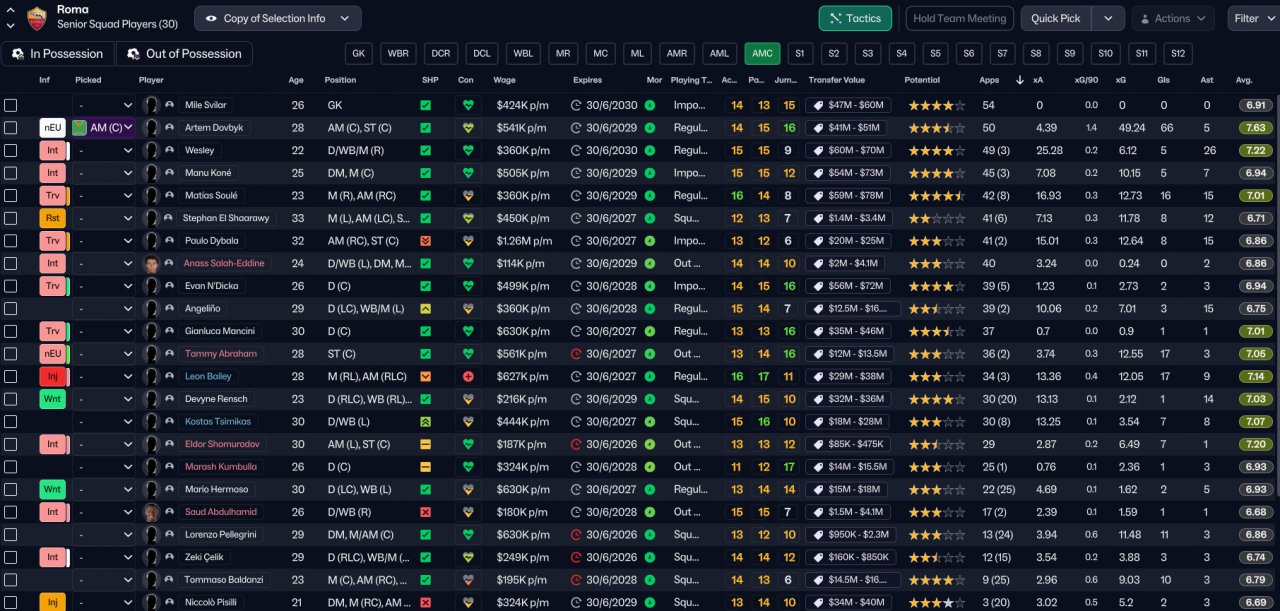Tick the checkbox for Mile Svilar

pyautogui.click(x=10, y=105)
